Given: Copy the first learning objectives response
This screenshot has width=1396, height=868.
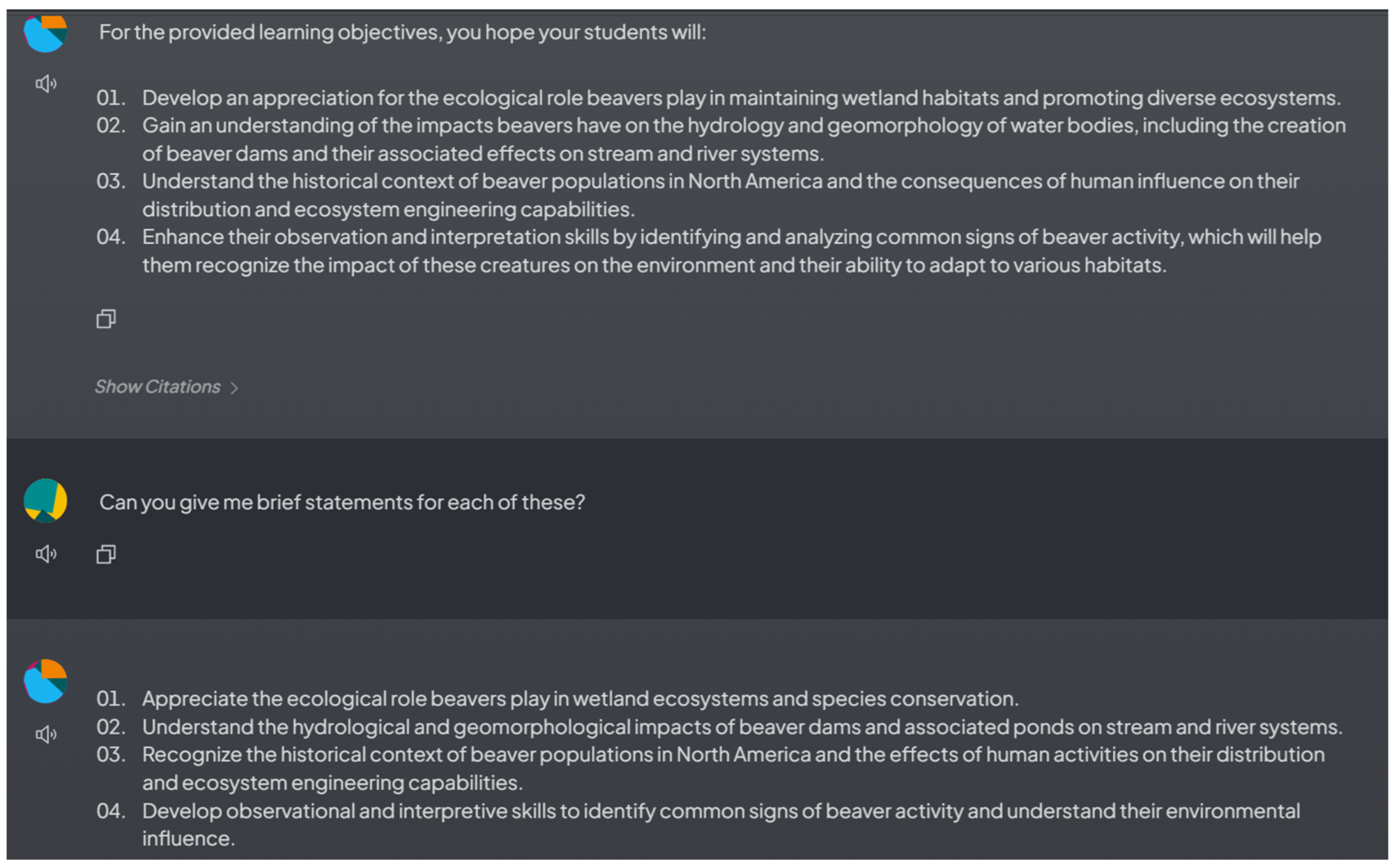Looking at the screenshot, I should (x=106, y=319).
